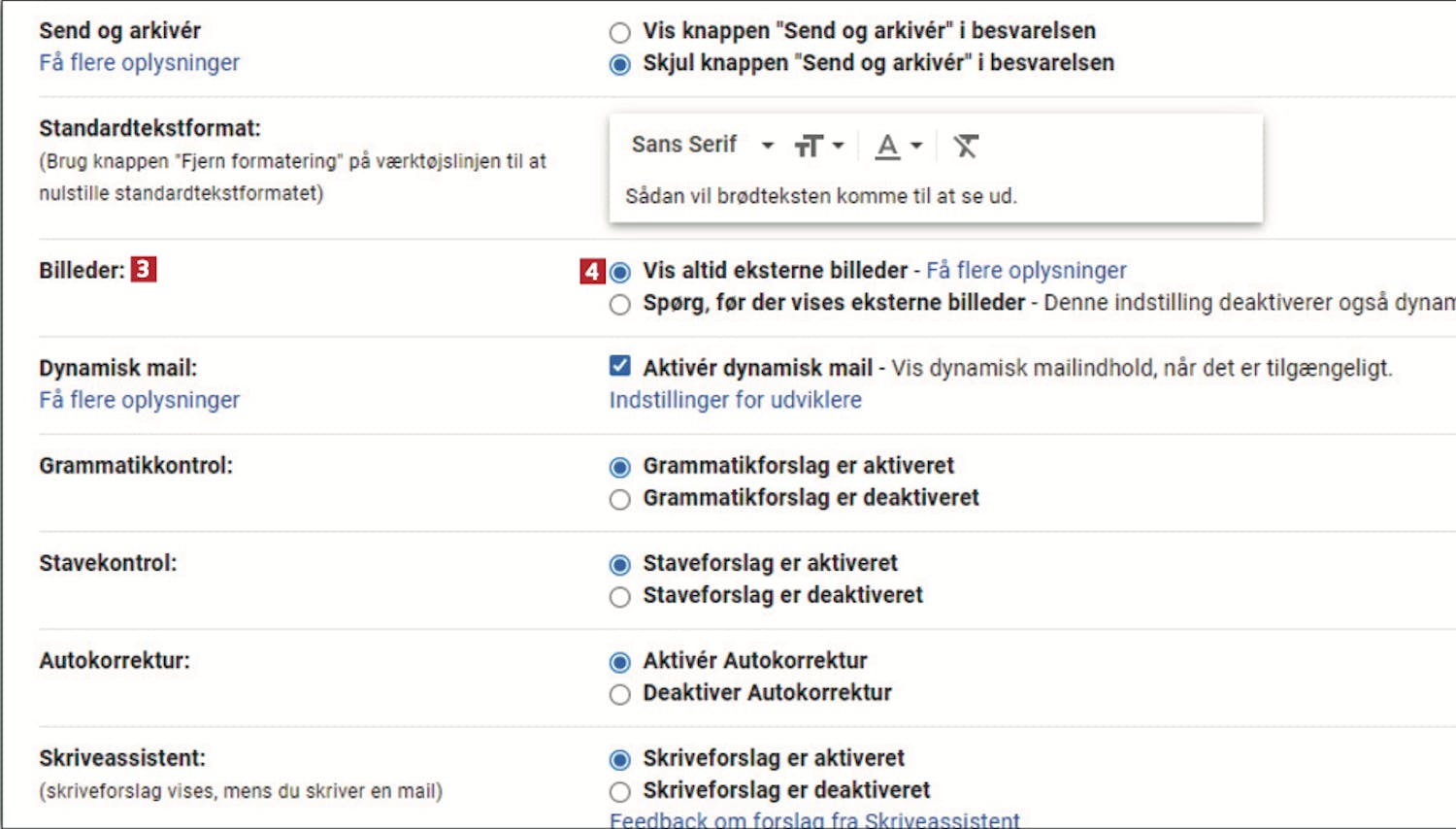Disable grammar suggestions (Grammatikforslag er deaktiveret)

click(620, 500)
